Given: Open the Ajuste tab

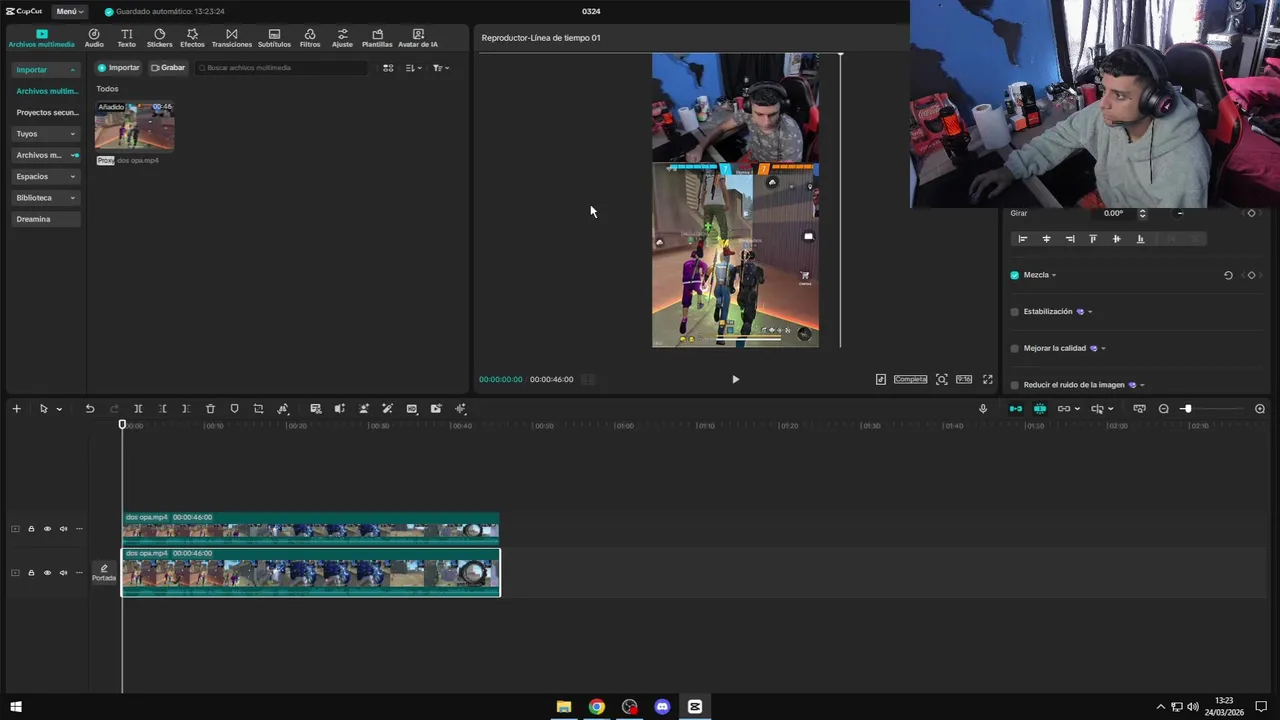Looking at the screenshot, I should (342, 38).
